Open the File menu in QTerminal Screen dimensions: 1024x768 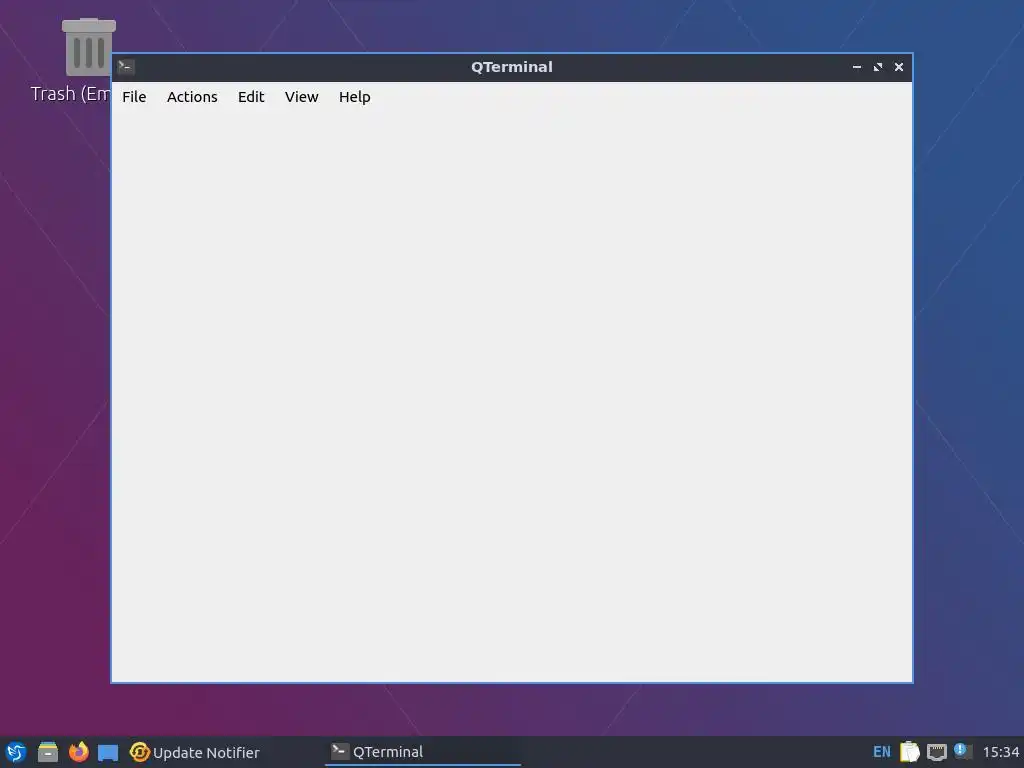[134, 97]
